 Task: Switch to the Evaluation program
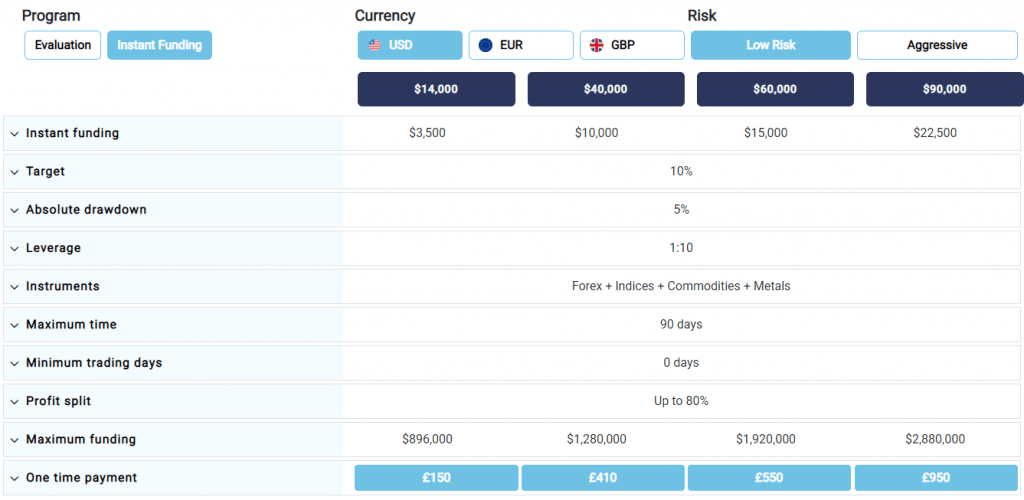click(63, 46)
